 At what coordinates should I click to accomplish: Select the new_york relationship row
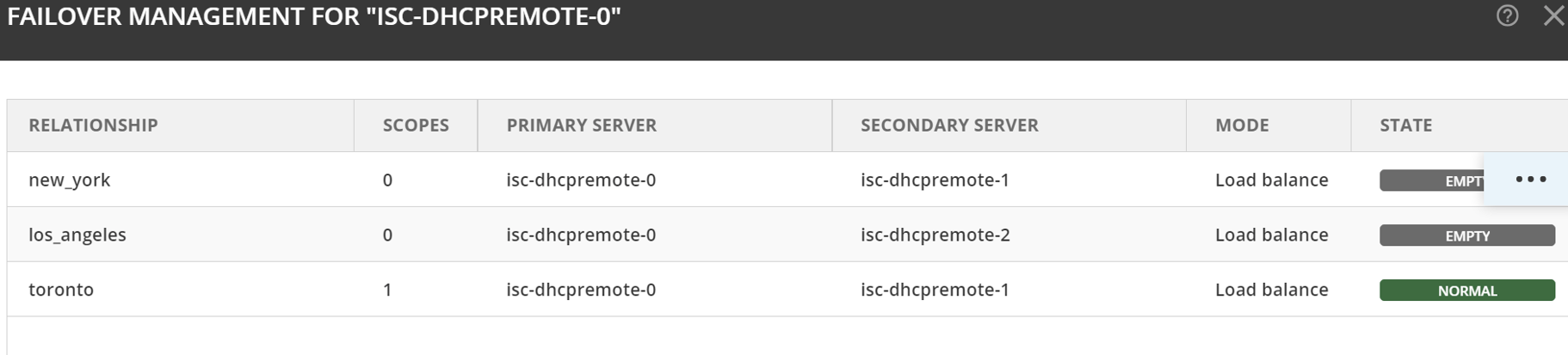[70, 181]
